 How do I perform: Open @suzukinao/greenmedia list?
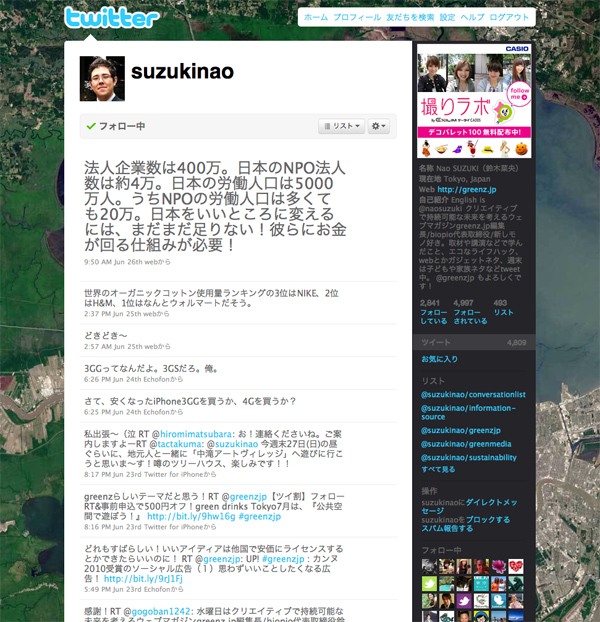coord(466,444)
